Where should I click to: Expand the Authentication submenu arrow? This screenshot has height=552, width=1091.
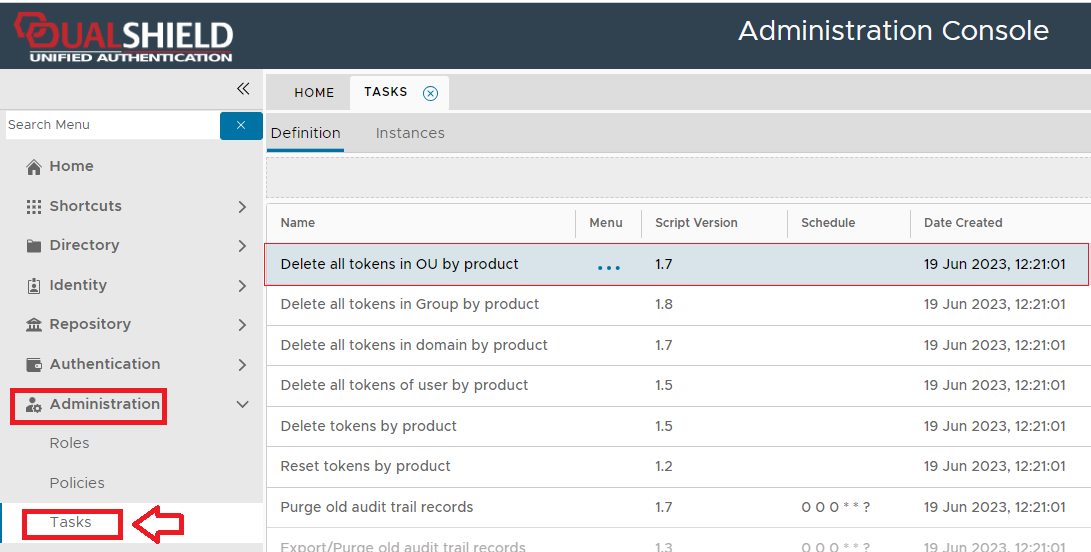pos(242,365)
